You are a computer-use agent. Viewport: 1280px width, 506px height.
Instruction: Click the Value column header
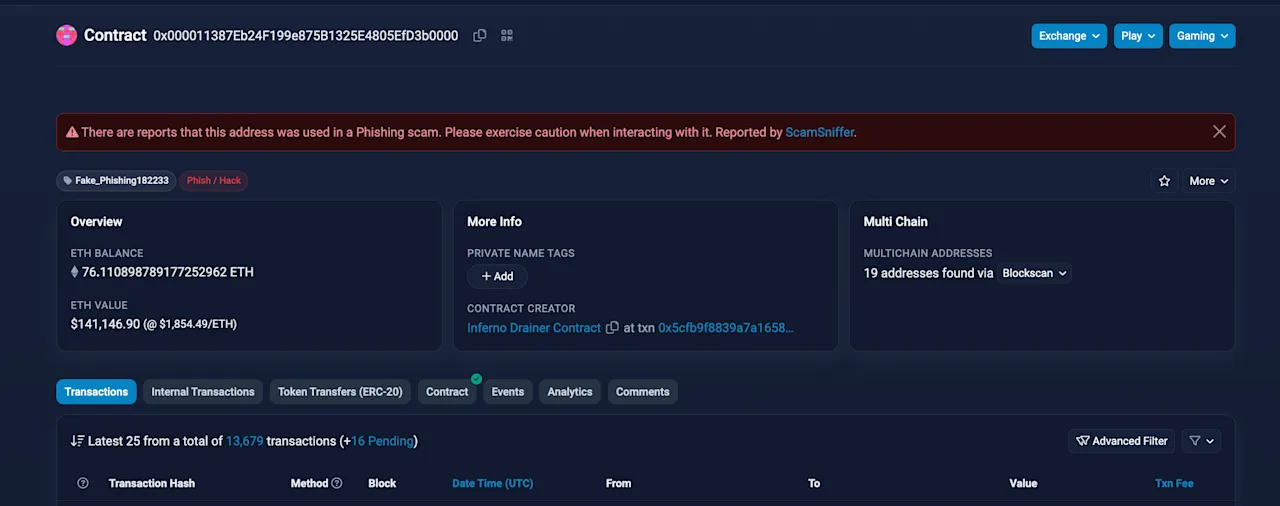coord(1023,483)
